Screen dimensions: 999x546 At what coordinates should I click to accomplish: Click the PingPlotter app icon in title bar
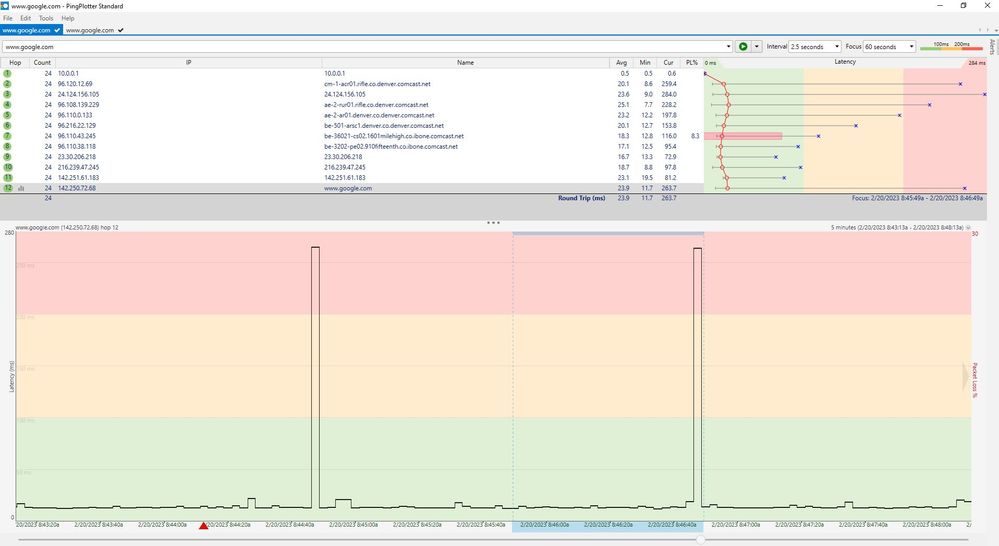[4, 5]
